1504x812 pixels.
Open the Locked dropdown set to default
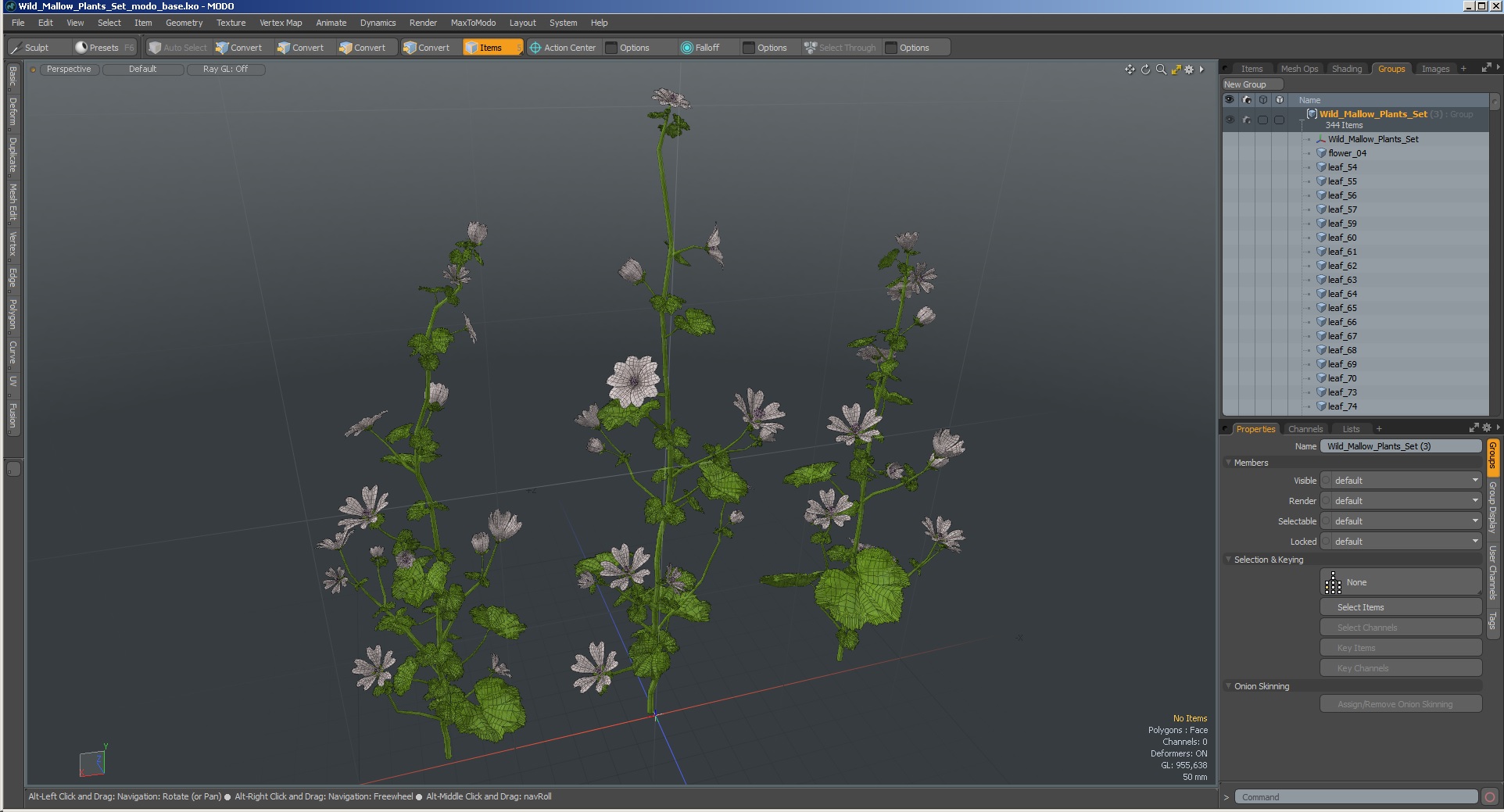click(x=1401, y=542)
